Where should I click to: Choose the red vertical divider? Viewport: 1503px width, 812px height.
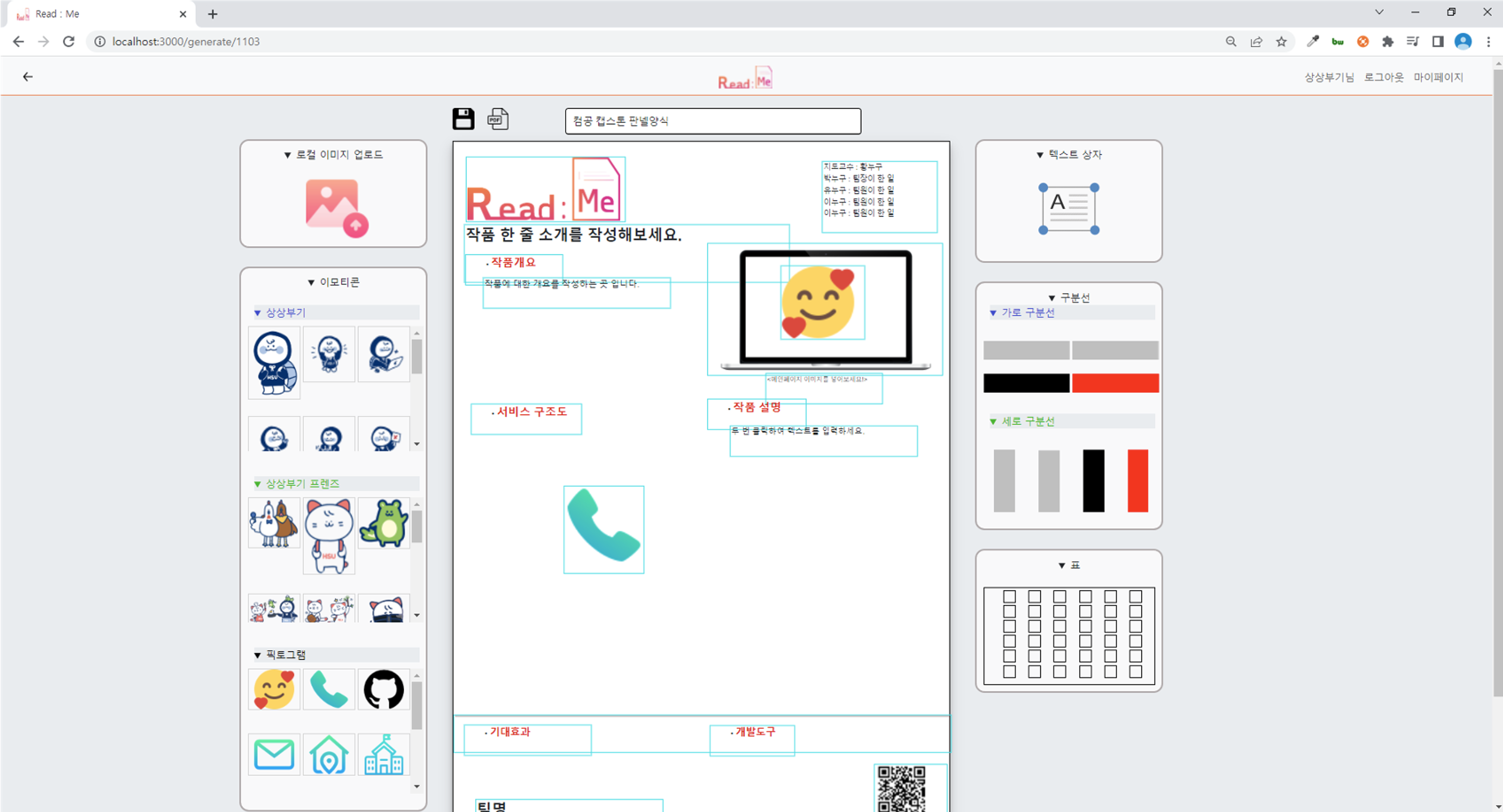point(1137,481)
